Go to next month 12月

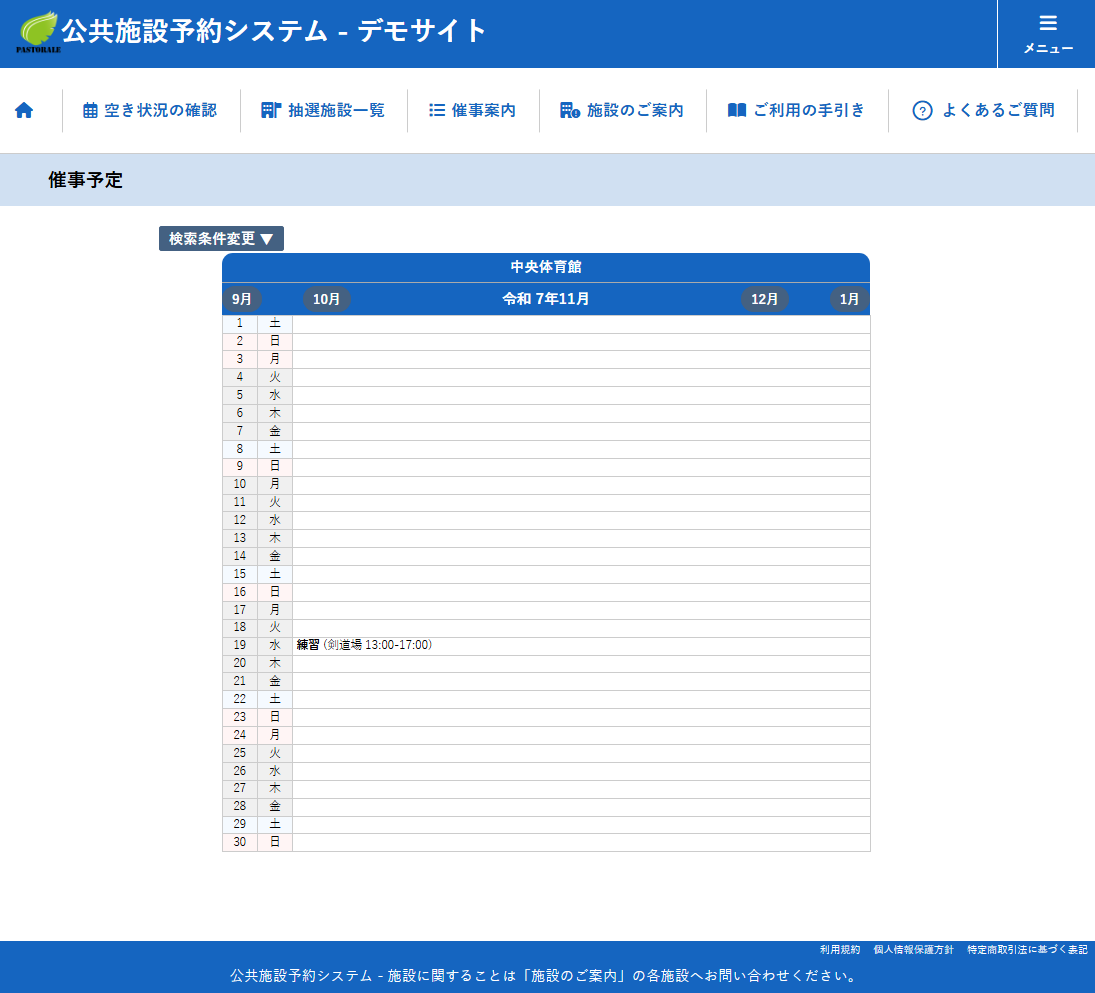[x=765, y=299]
